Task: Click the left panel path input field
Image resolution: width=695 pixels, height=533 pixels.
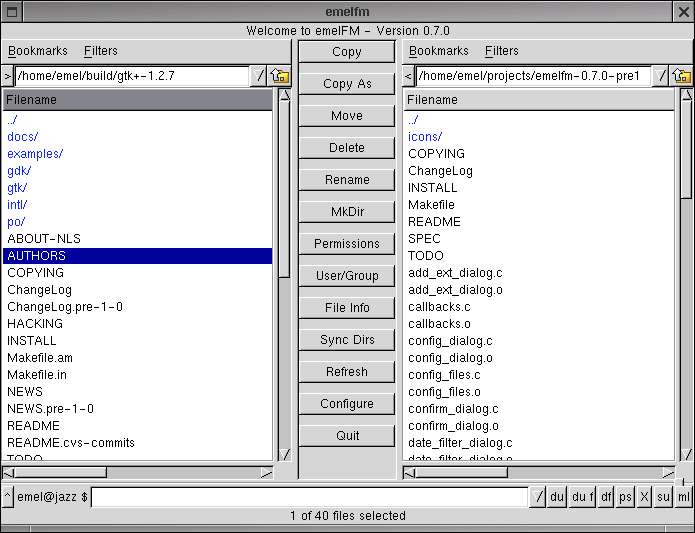Action: click(x=132, y=76)
